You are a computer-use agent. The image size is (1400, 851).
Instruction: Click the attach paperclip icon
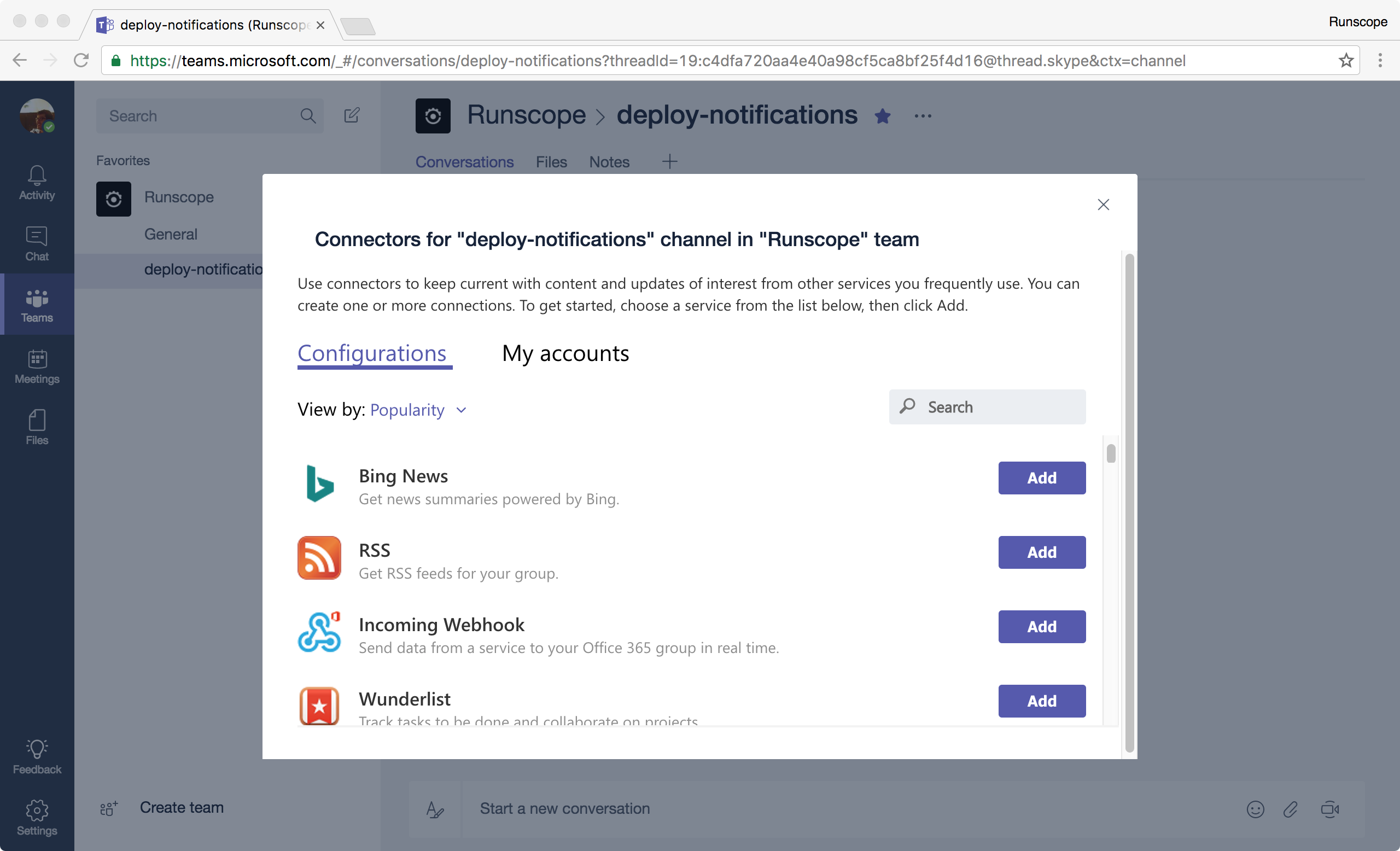tap(1290, 809)
